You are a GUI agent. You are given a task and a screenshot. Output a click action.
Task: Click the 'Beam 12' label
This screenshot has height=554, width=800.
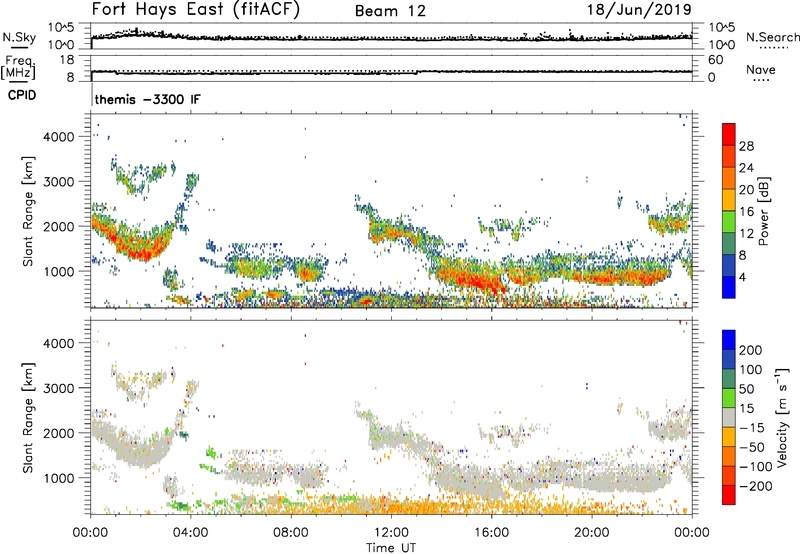pyautogui.click(x=390, y=11)
